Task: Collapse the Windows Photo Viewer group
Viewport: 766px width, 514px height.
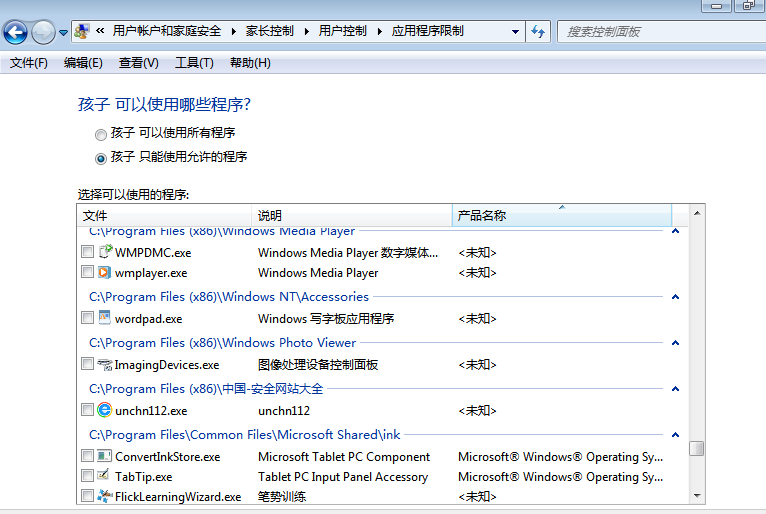Action: pyautogui.click(x=676, y=343)
